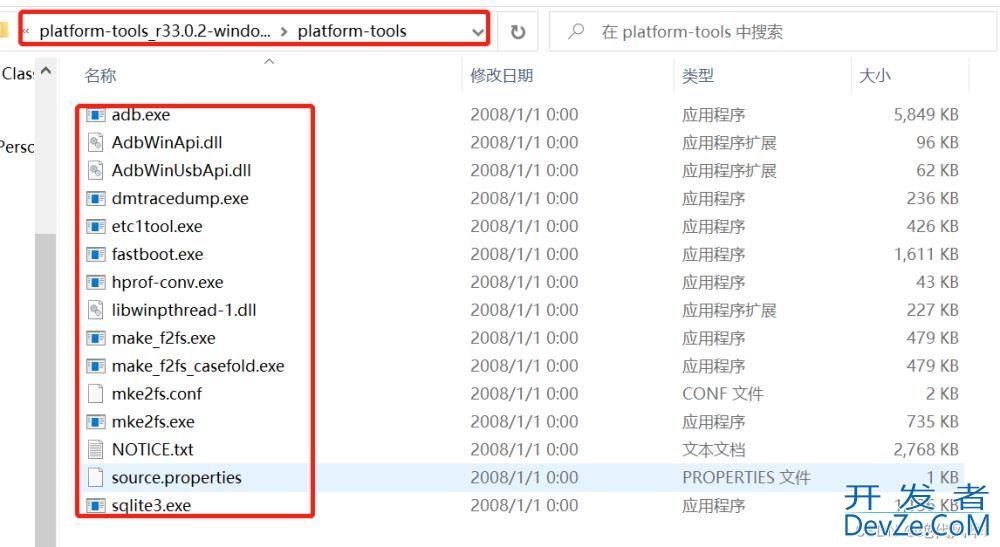Expand the hidden breadcrumb path chevron
1000x547 pixels.
26,31
